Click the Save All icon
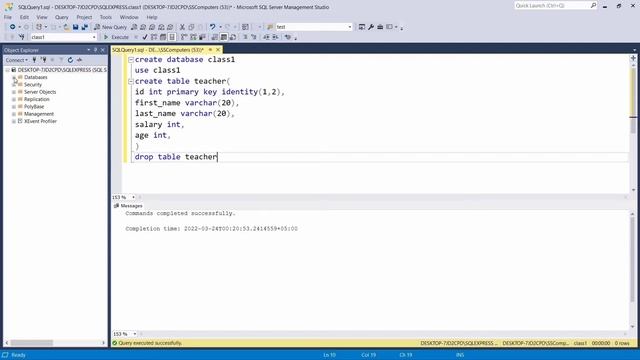 84,27
